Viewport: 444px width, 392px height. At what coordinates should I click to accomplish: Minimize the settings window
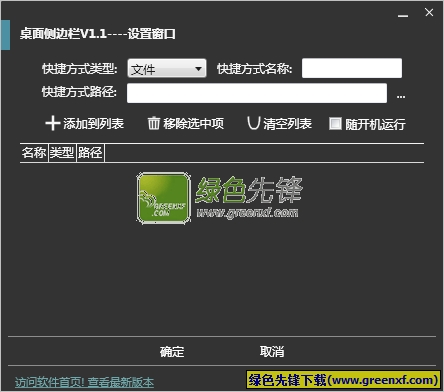pos(403,16)
